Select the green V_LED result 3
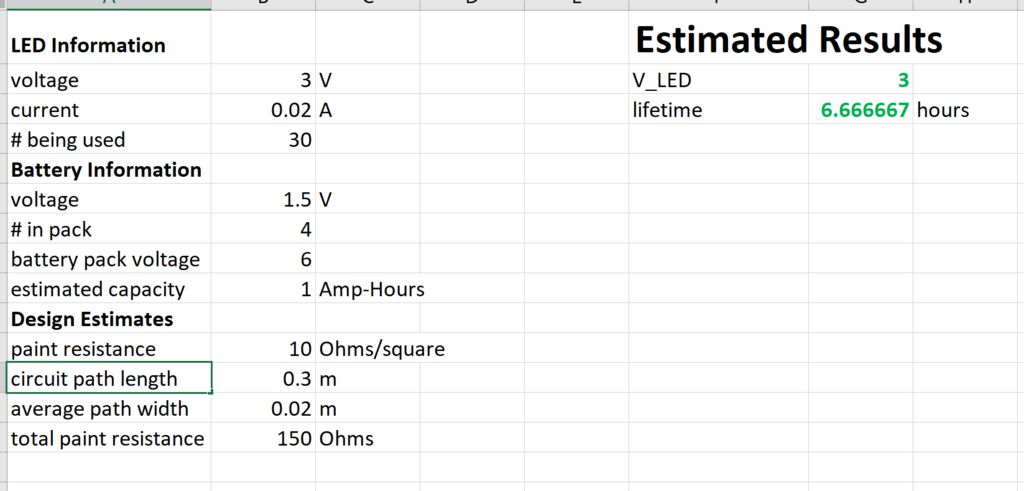Viewport: 1024px width, 491px height. coord(860,80)
